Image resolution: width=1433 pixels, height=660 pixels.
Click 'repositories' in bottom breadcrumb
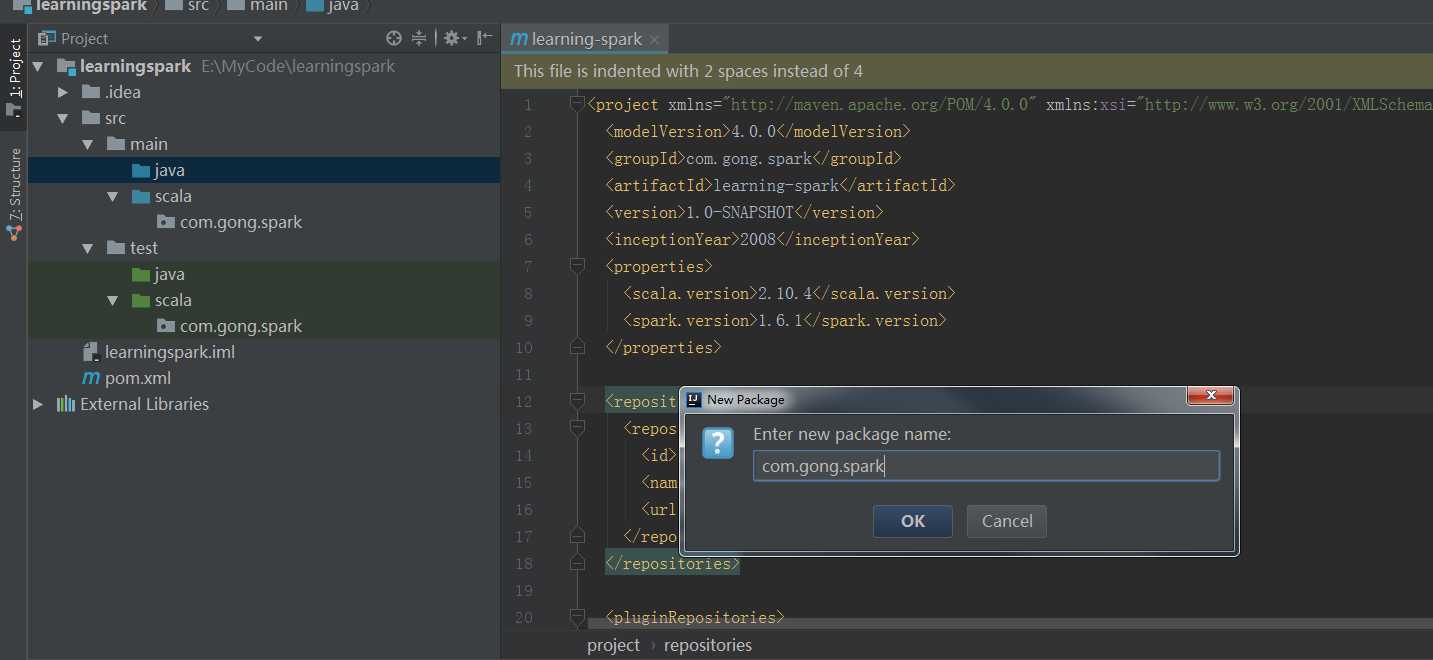(708, 645)
